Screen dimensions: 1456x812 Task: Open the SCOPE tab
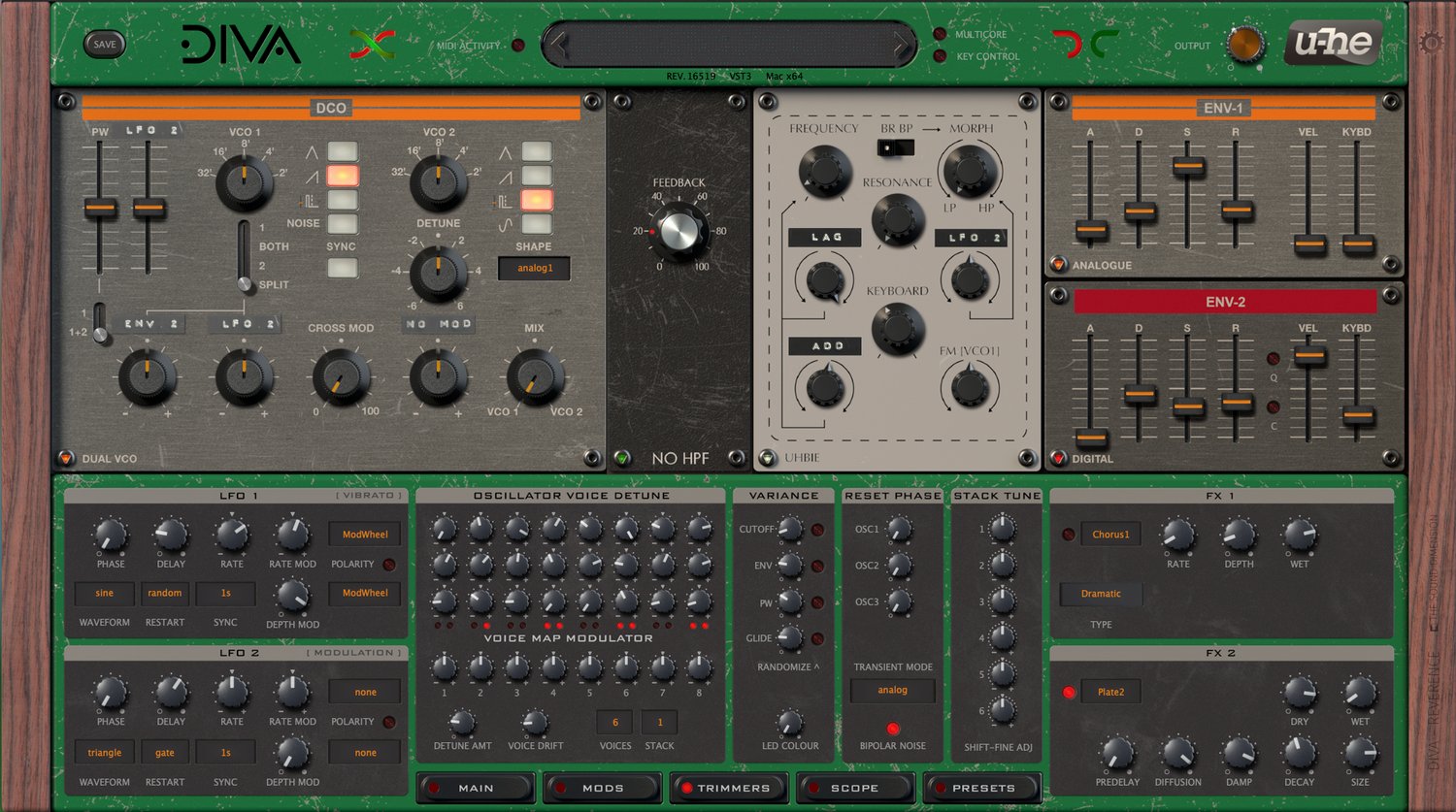(855, 788)
